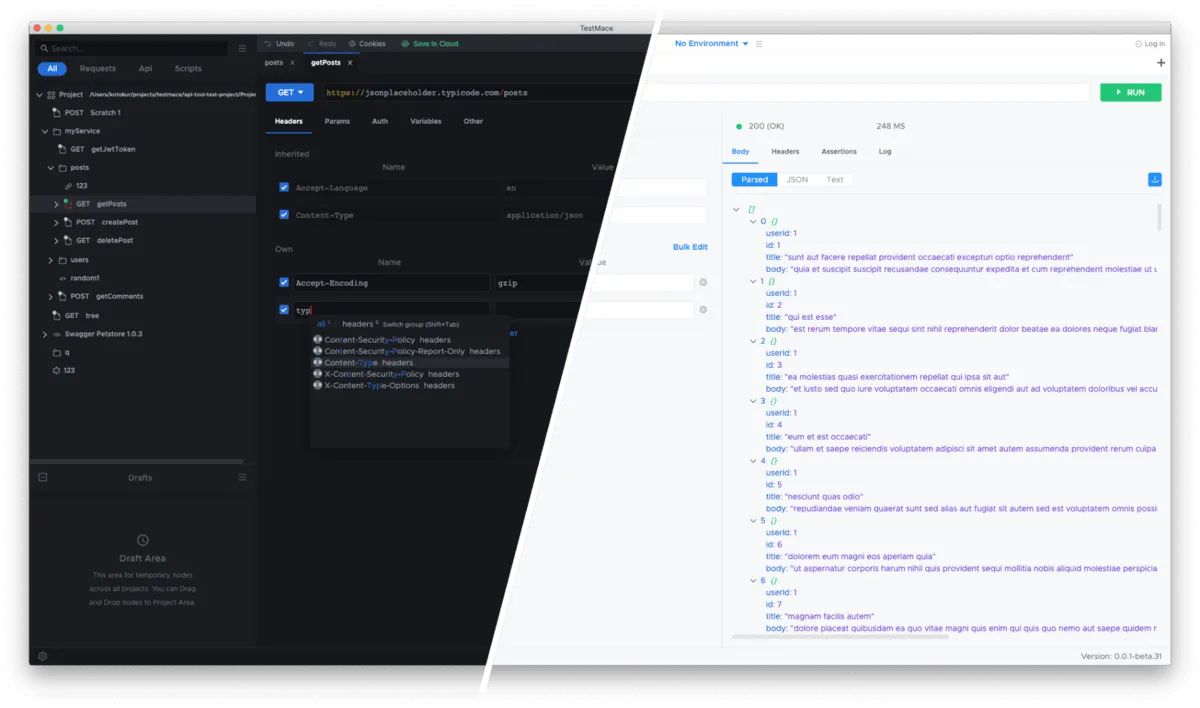Click the RUN button
The image size is (1200, 708).
point(1130,91)
